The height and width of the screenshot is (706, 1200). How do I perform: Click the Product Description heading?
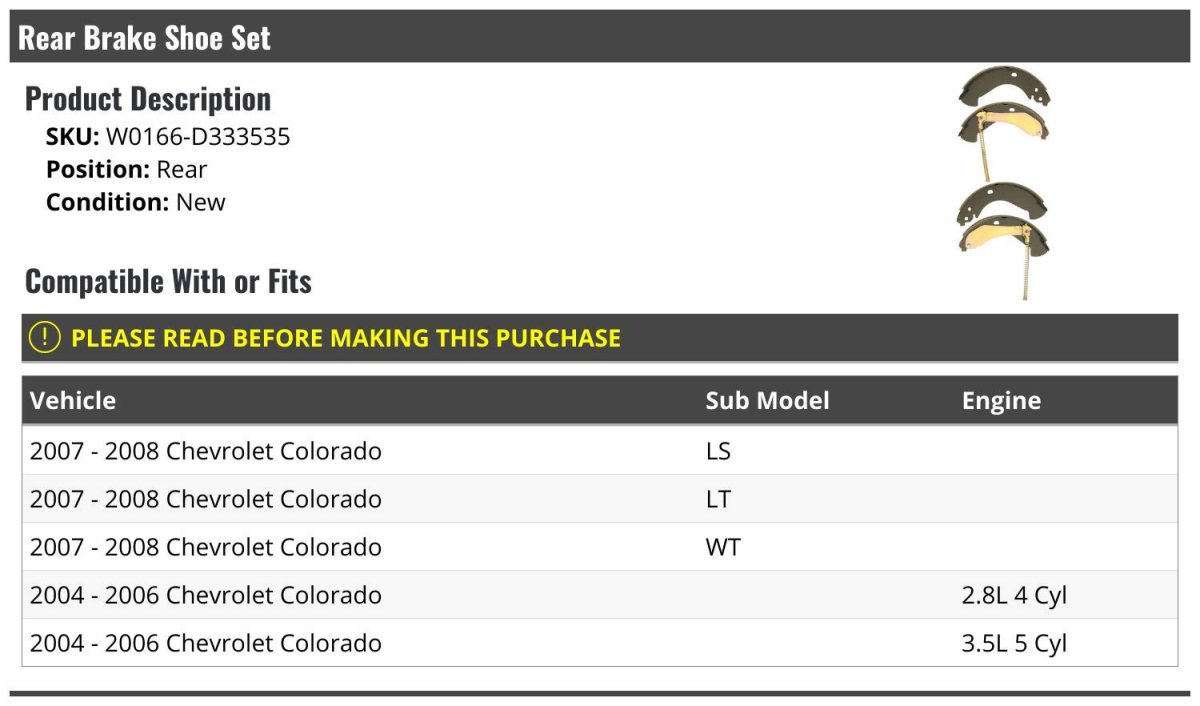tap(148, 99)
